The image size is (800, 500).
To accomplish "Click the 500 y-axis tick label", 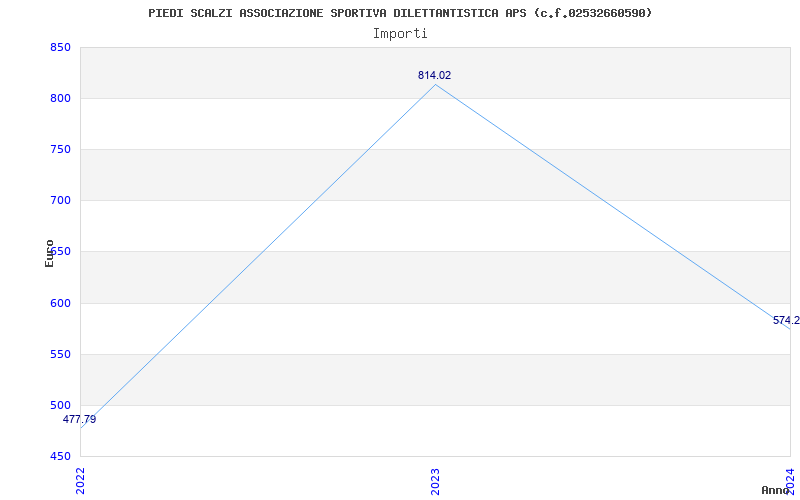I will 60,405.
